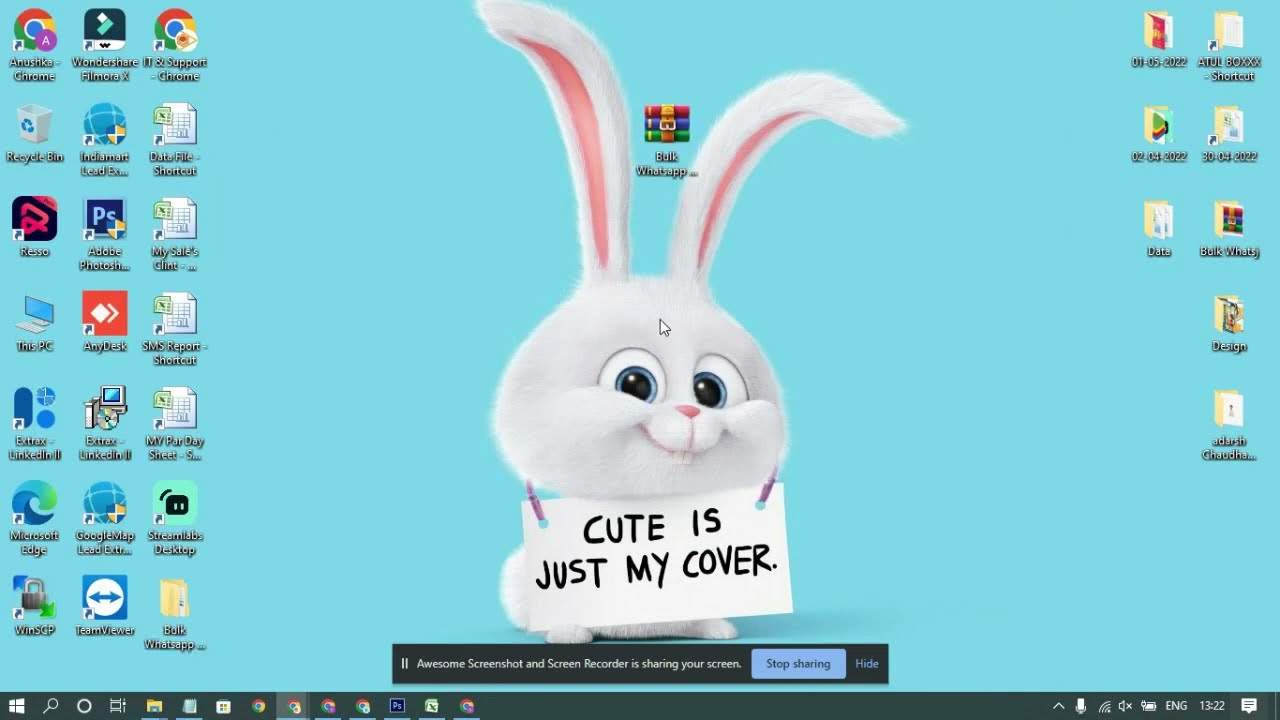The width and height of the screenshot is (1280, 720).
Task: Open the Action Center notifications icon
Action: [x=1249, y=706]
